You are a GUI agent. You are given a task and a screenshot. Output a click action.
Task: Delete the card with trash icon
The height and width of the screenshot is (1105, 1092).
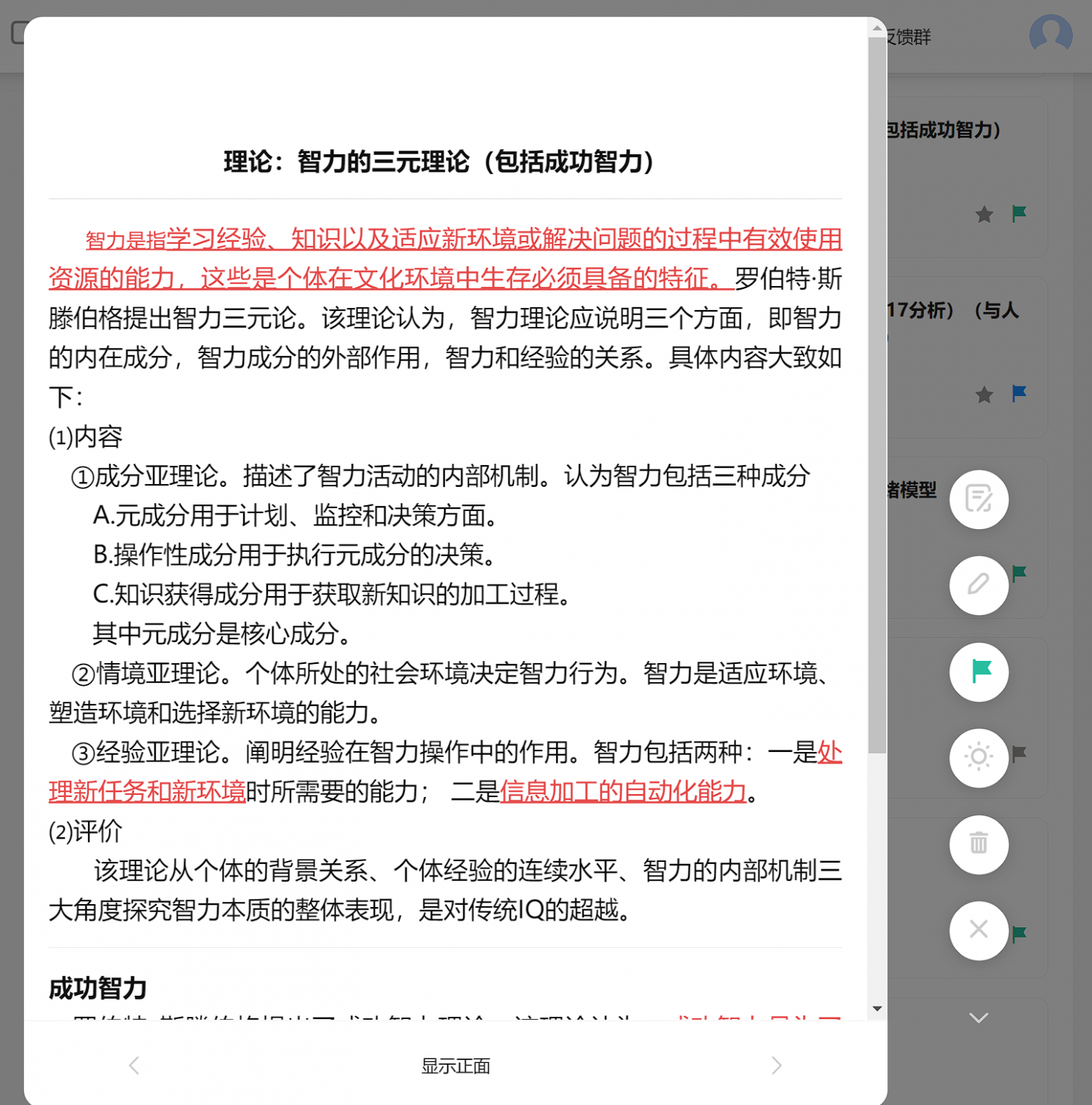click(x=978, y=844)
